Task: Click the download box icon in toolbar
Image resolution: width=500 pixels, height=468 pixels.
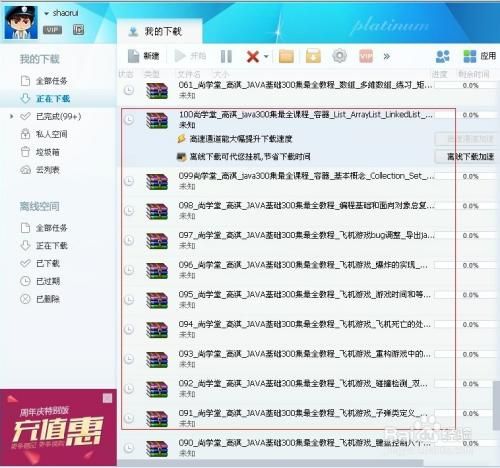Action: pos(313,56)
